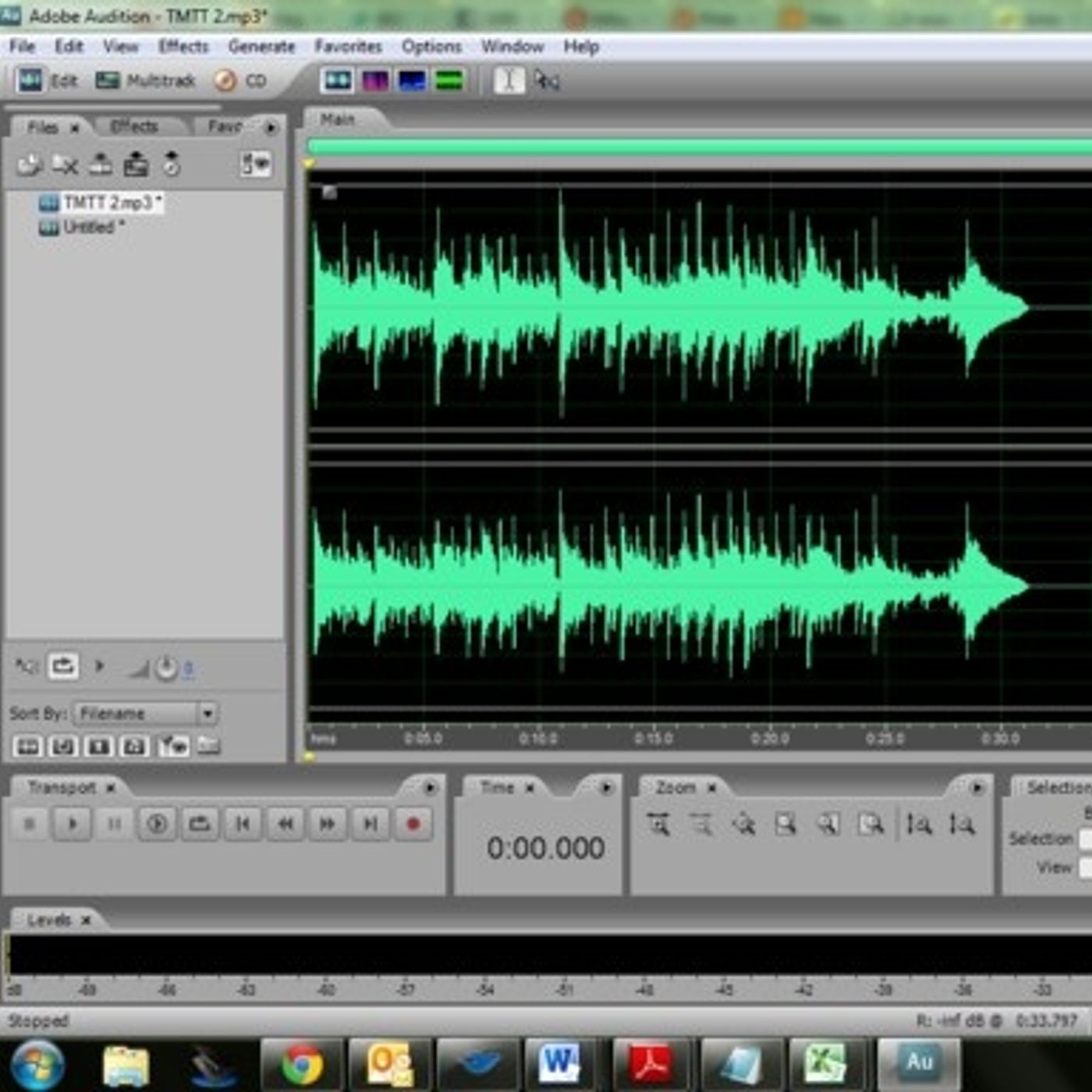
Task: Open Chrome from Windows taskbar
Action: (x=303, y=1064)
